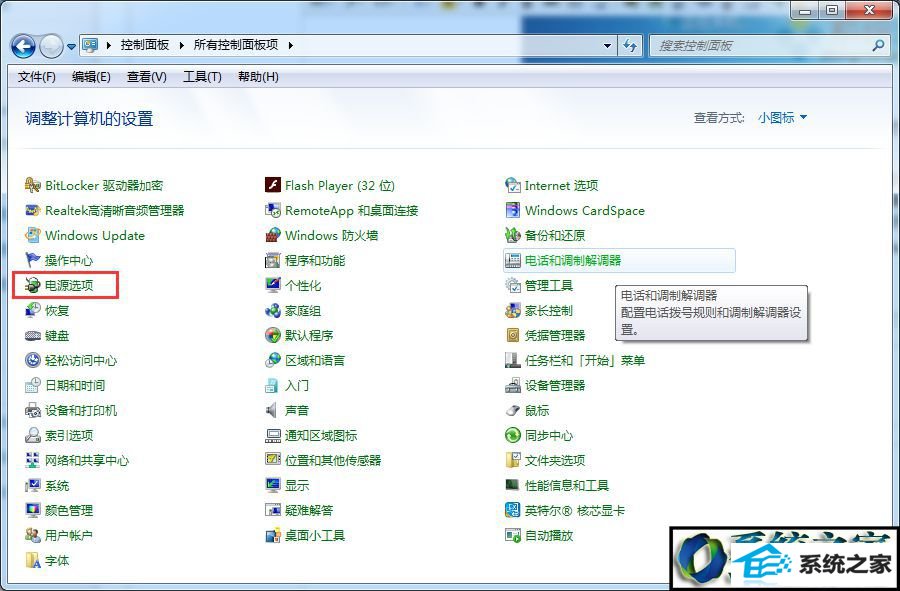Screen dimensions: 900x591
Task: Click the 区域和语言 globe icon
Action: click(x=273, y=360)
